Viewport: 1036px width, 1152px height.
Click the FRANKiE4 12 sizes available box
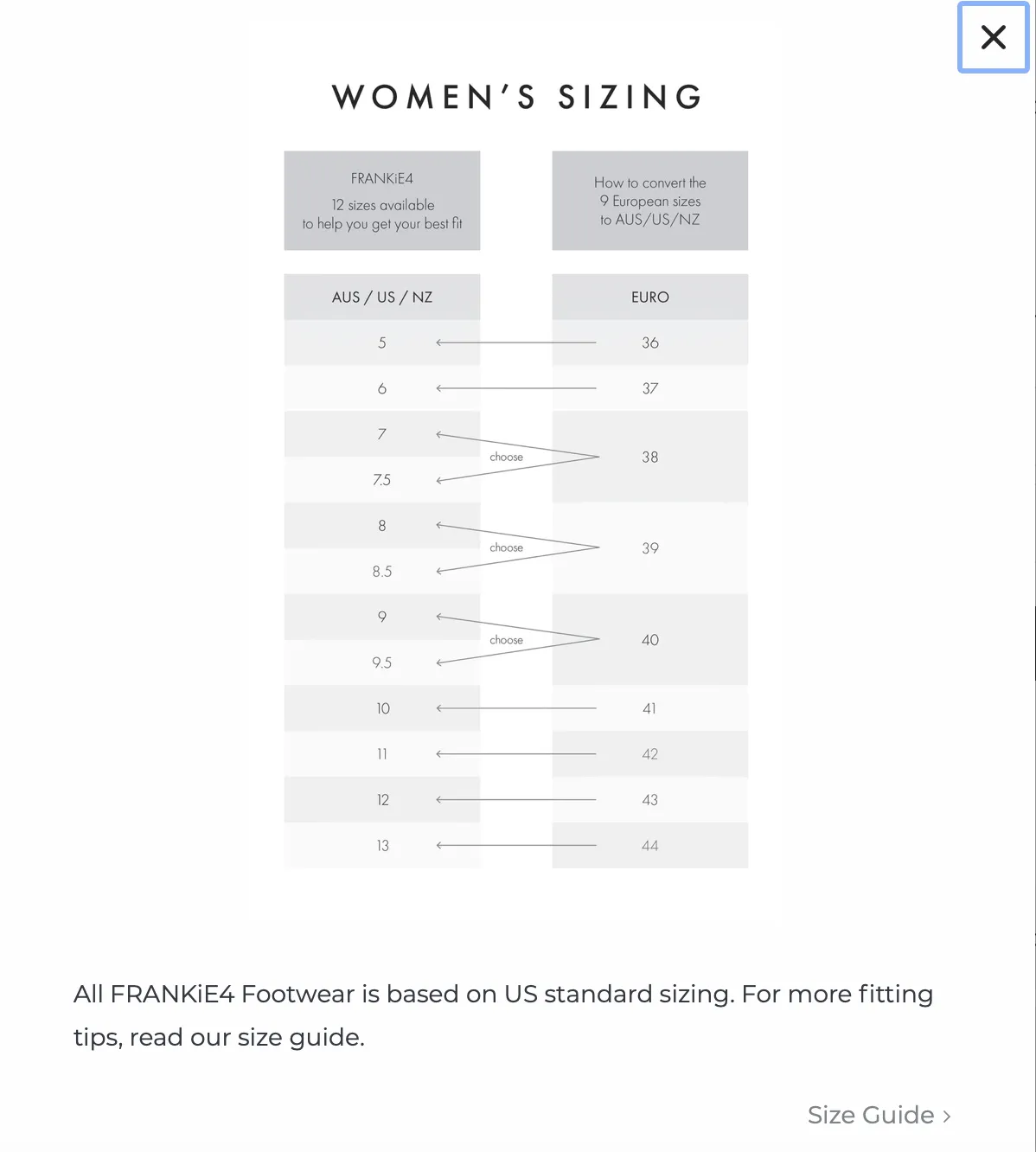(x=382, y=201)
